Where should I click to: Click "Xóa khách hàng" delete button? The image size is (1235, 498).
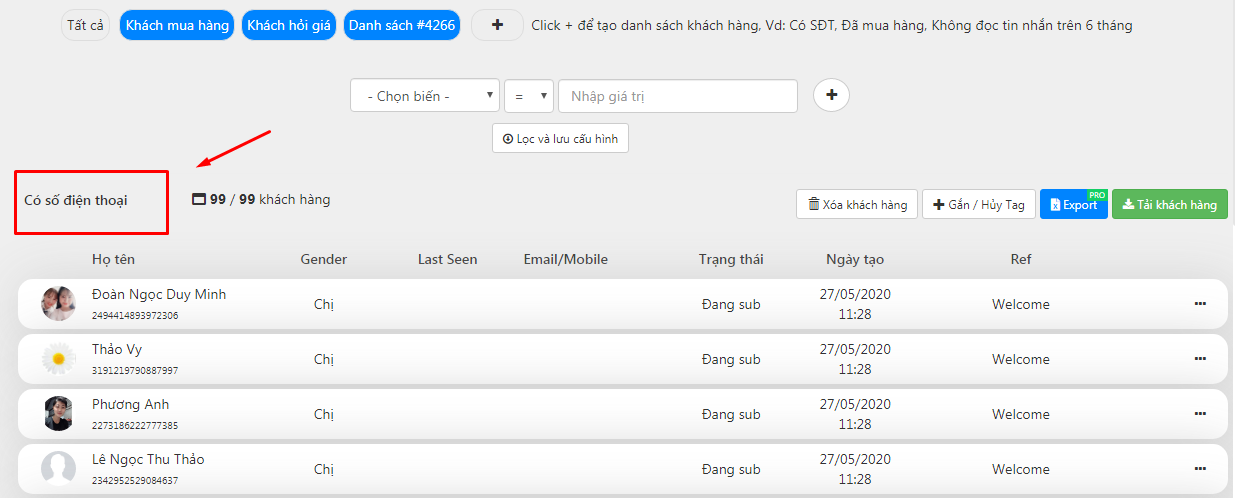point(857,204)
